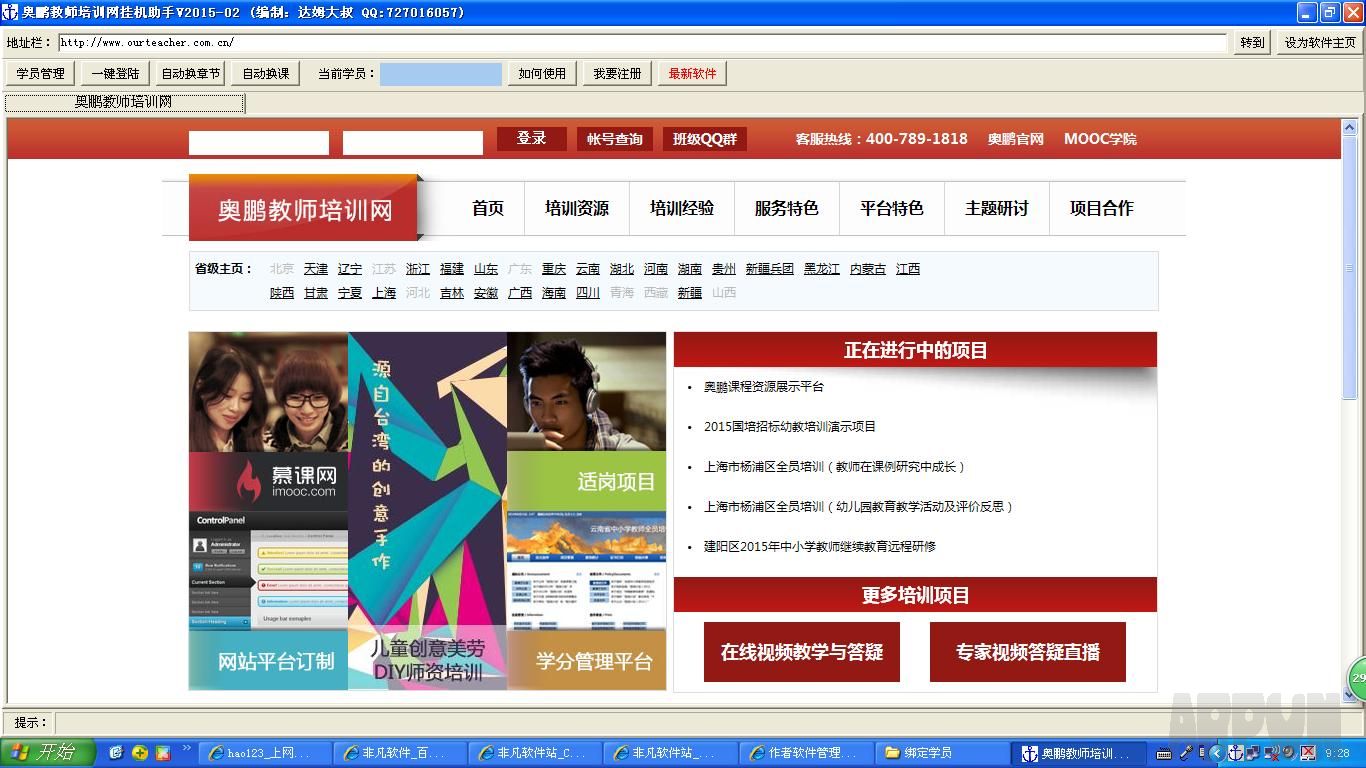Click the Internet Explorer quick launch icon
The width and height of the screenshot is (1366, 768).
[116, 753]
